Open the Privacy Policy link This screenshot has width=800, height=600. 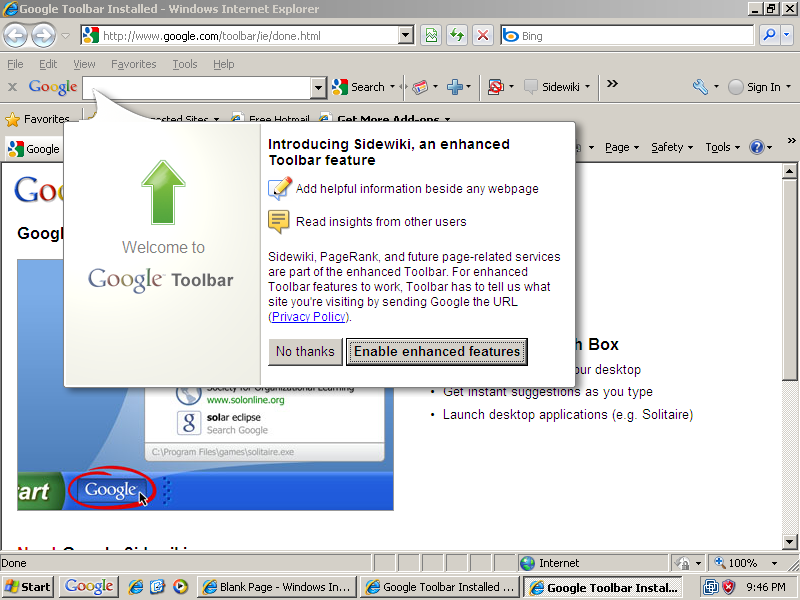click(309, 317)
